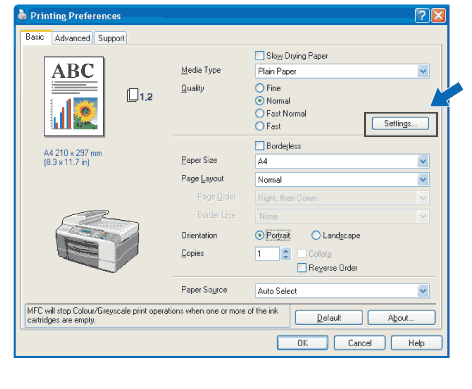472x389 pixels.
Task: Click the printer icon in title bar
Action: tap(22, 15)
